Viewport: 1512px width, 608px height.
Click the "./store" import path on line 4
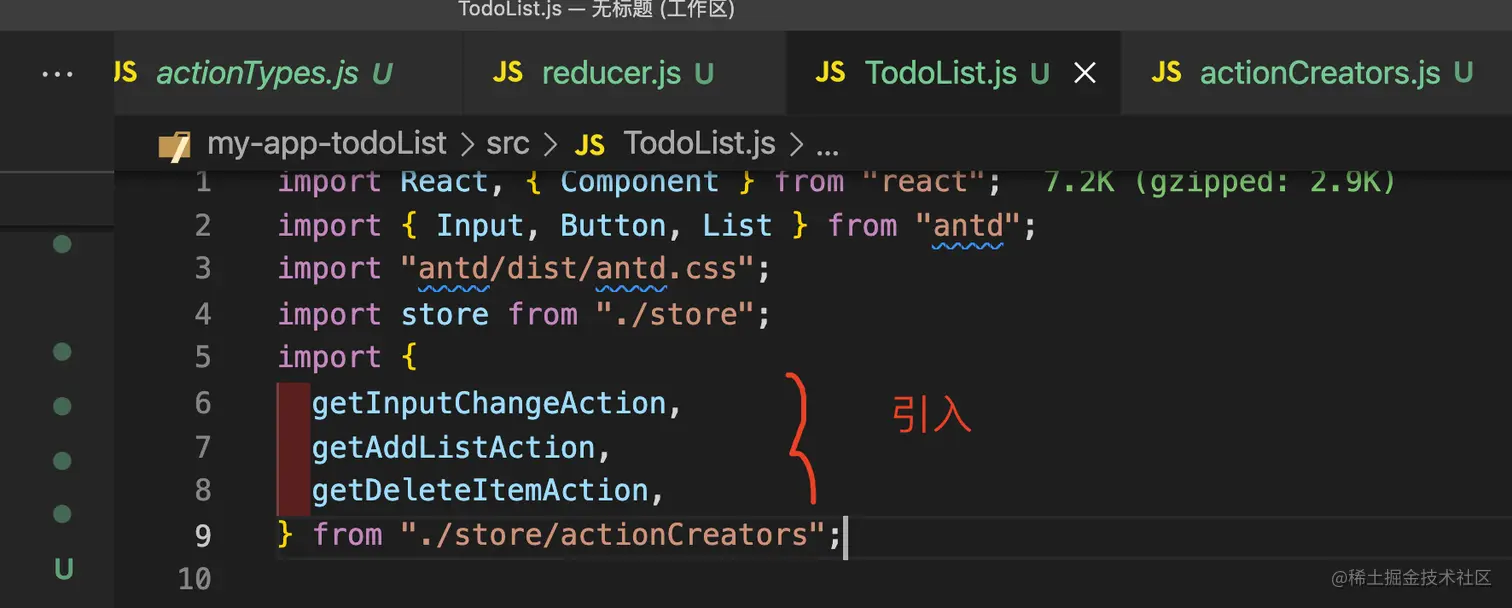[x=674, y=315]
